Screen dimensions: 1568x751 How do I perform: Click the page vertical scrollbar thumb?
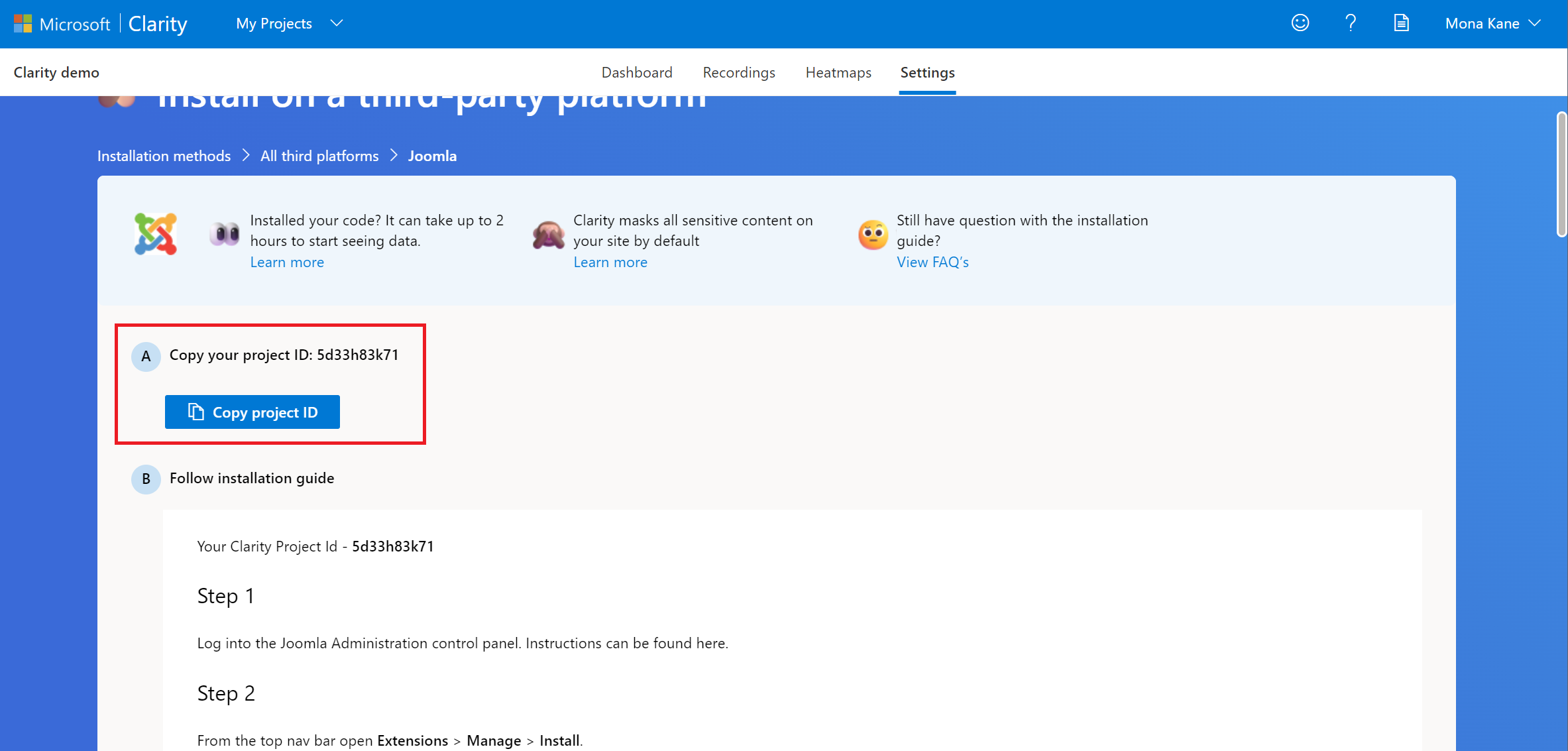coord(1561,175)
